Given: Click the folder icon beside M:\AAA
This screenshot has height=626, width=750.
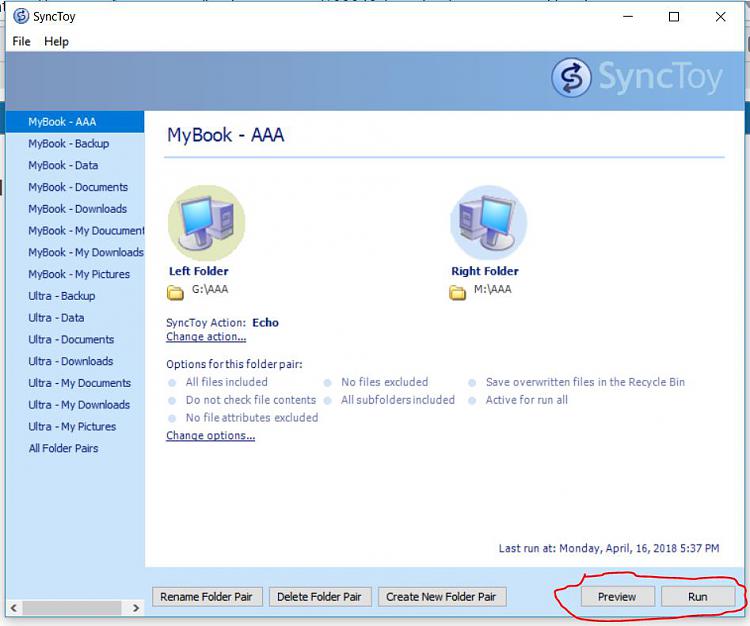Looking at the screenshot, I should pyautogui.click(x=457, y=292).
